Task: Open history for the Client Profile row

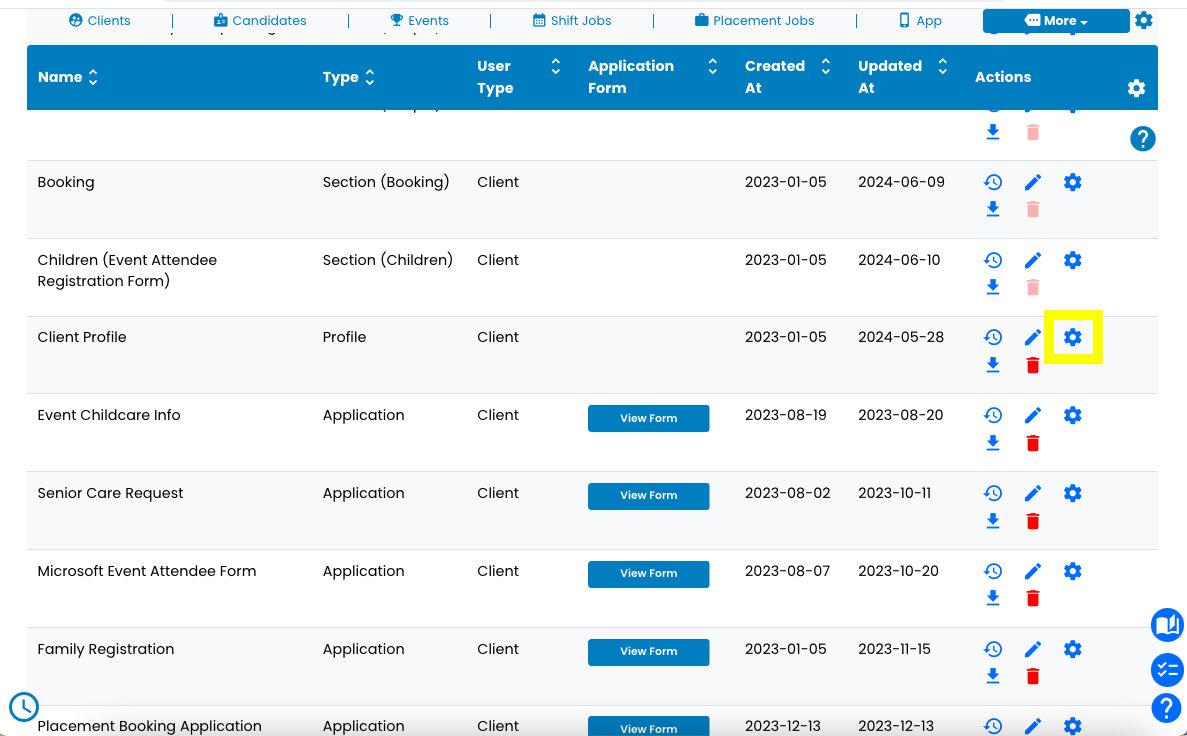Action: point(992,338)
